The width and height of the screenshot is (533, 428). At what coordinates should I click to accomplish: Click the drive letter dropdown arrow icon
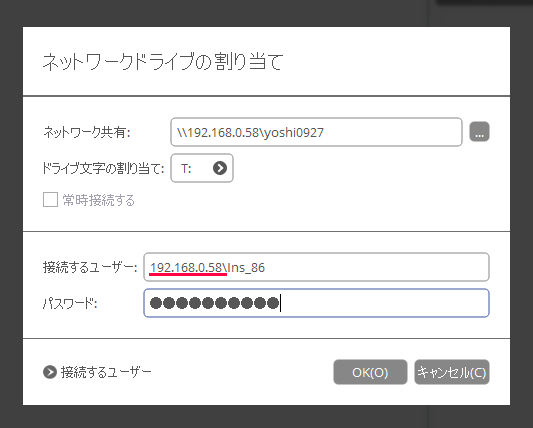pyautogui.click(x=220, y=168)
